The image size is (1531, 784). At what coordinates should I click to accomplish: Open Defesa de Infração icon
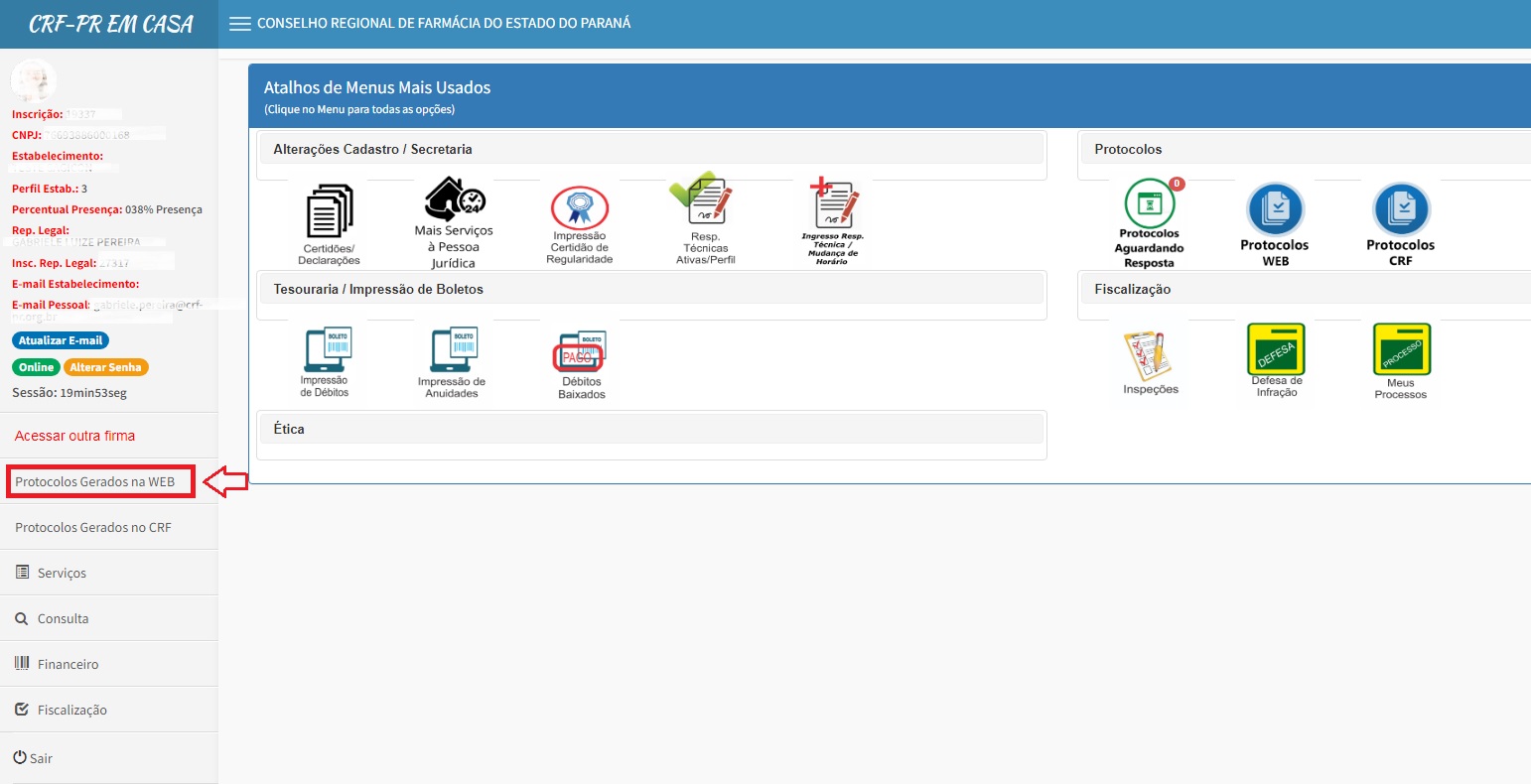pyautogui.click(x=1276, y=359)
